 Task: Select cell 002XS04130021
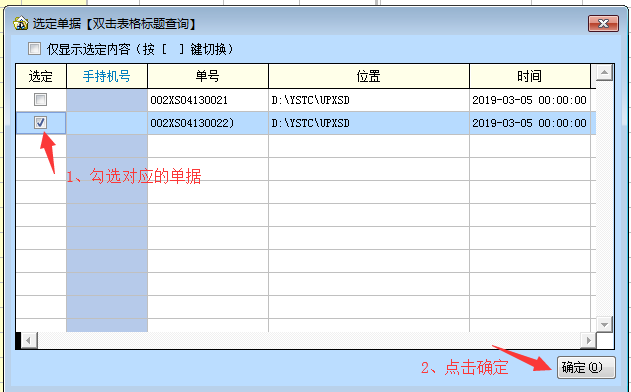click(x=208, y=100)
